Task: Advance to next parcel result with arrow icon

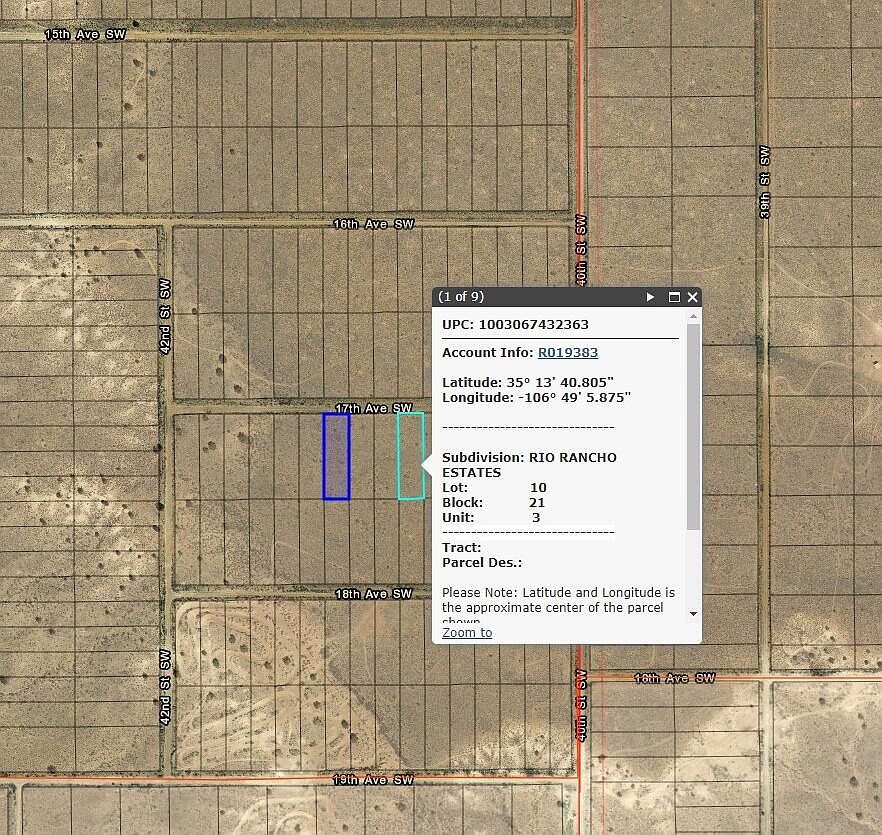Action: point(651,297)
